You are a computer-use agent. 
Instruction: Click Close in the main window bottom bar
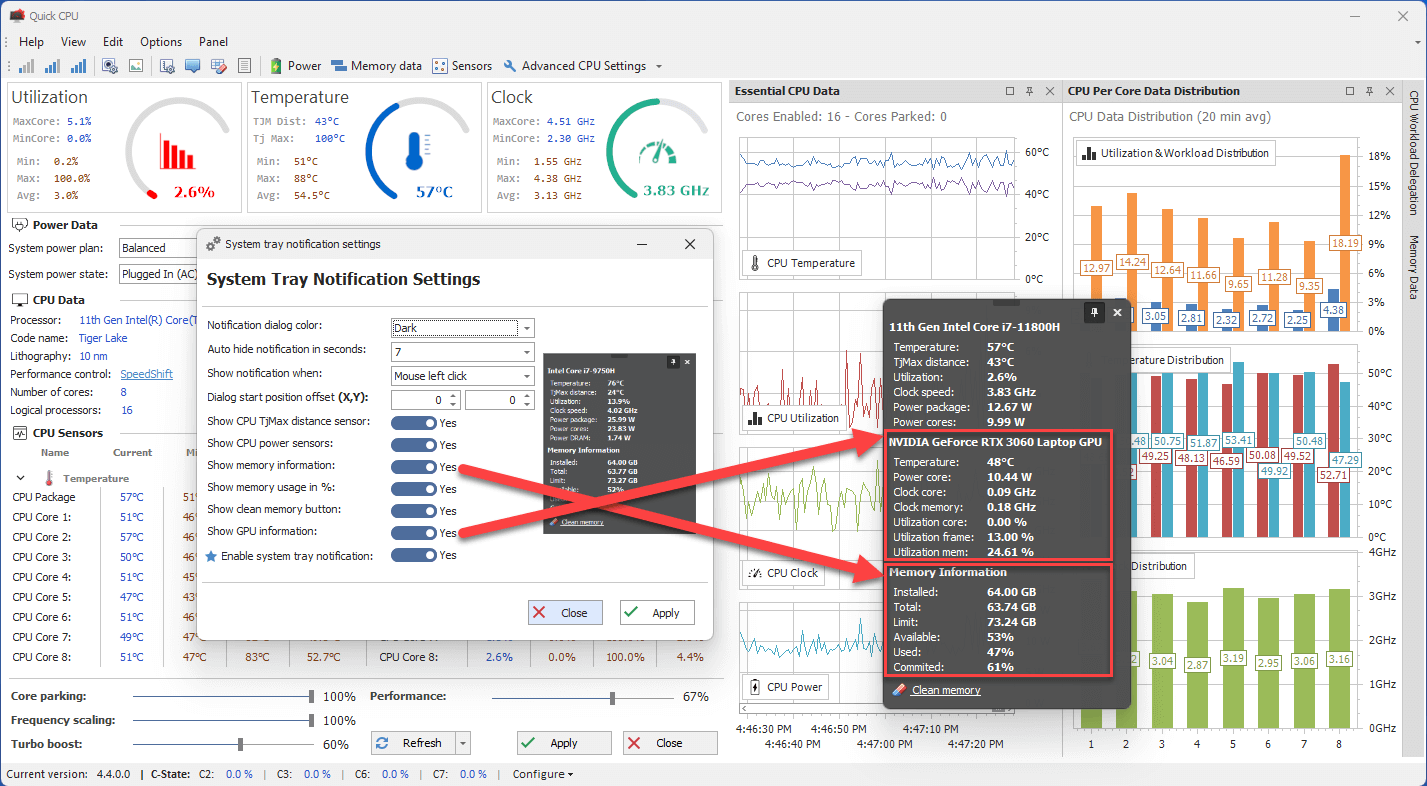(x=670, y=743)
